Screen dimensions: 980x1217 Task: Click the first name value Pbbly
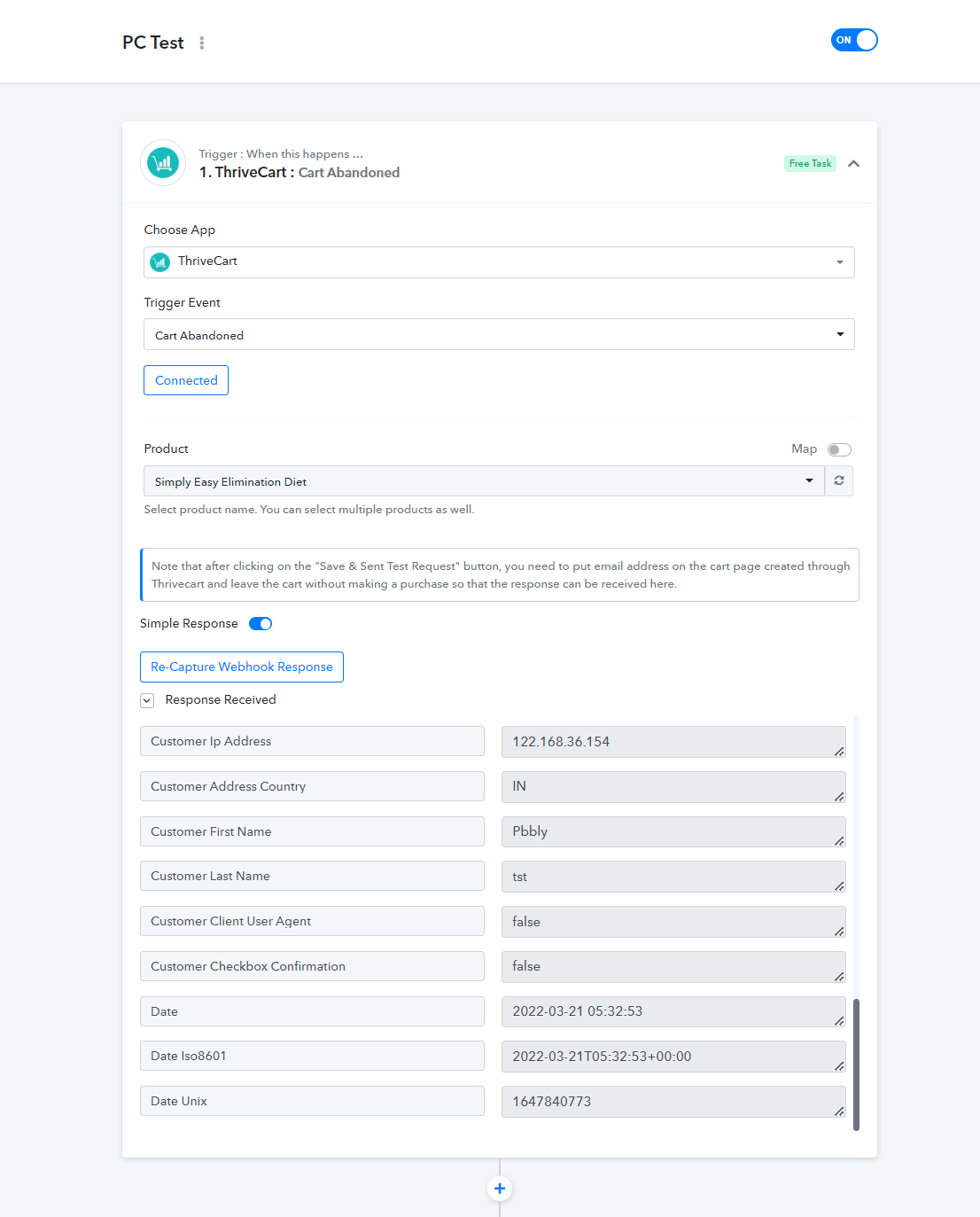pyautogui.click(x=673, y=831)
